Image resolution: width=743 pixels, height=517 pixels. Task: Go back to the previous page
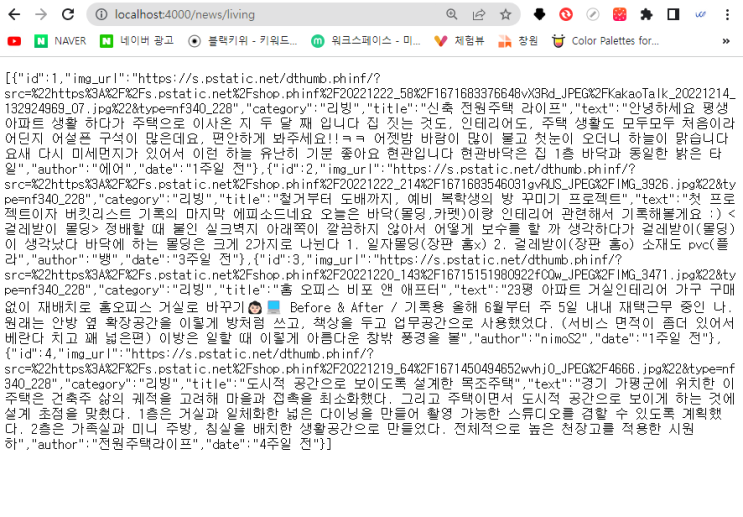(14, 15)
